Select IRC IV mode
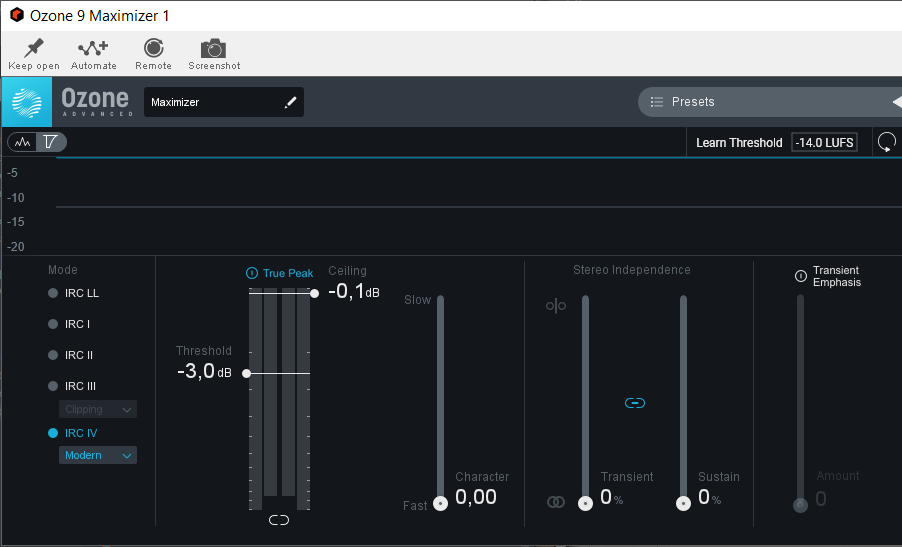The height and width of the screenshot is (547, 902). 72,433
